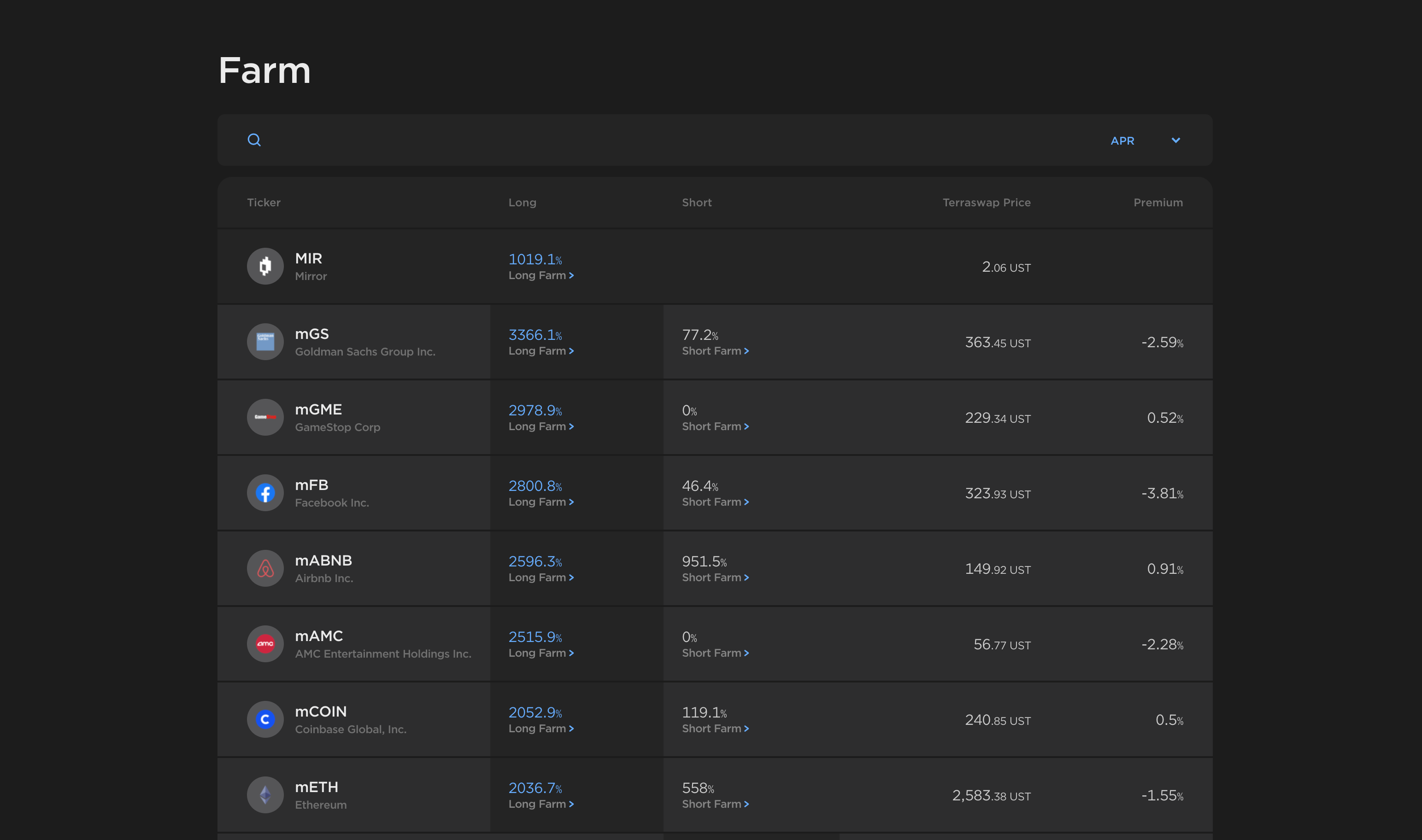The width and height of the screenshot is (1422, 840).
Task: Click the MIR Mirror token icon
Action: [x=265, y=266]
